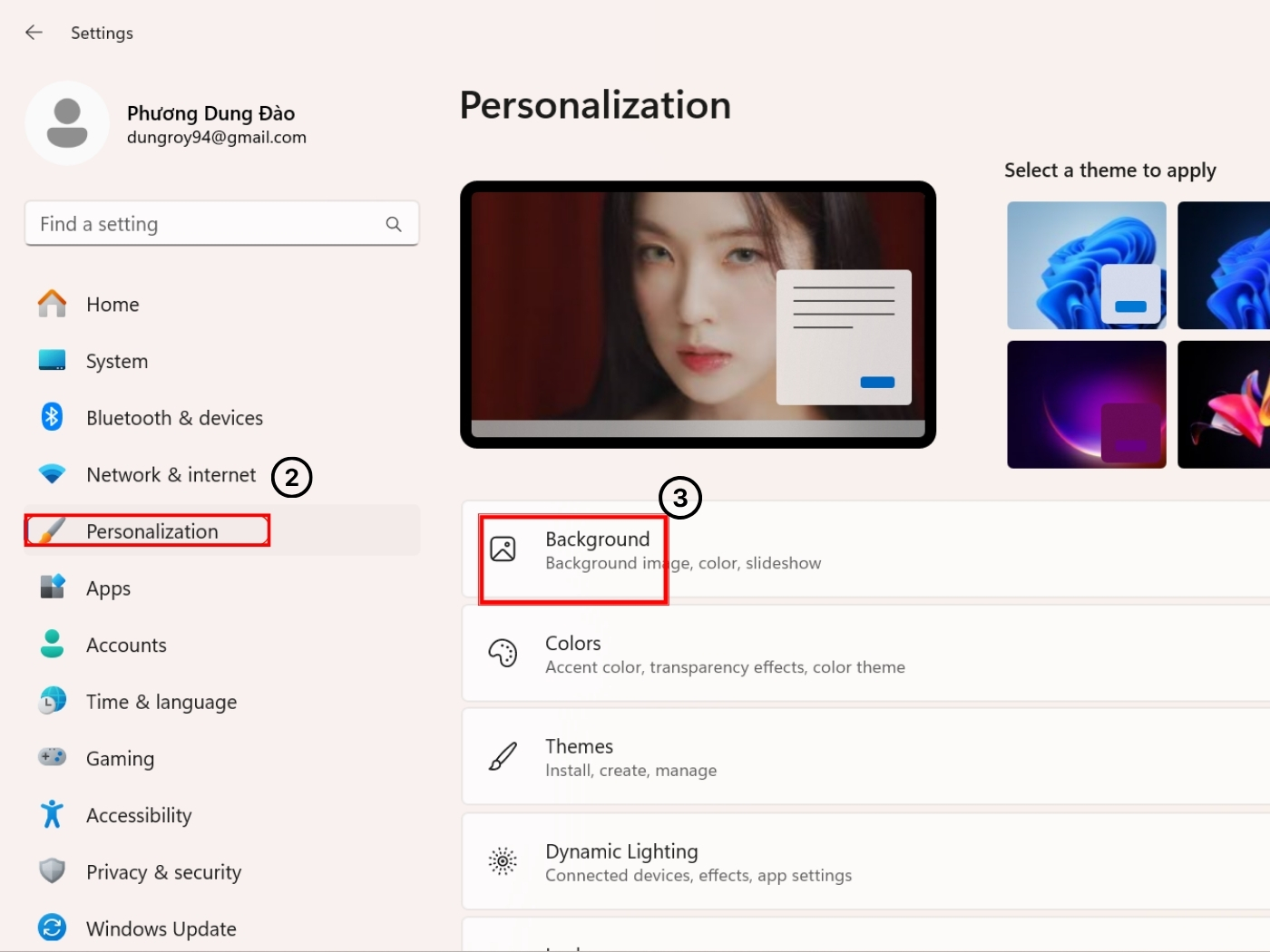
Task: Open Apps settings
Action: click(x=222, y=588)
